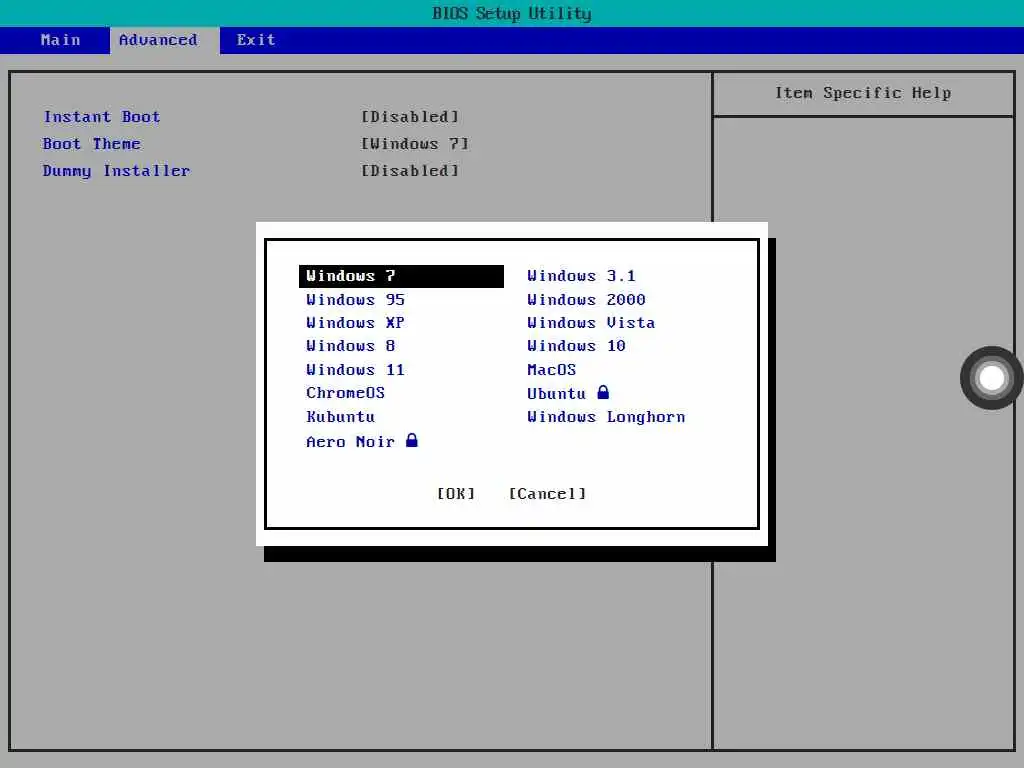Viewport: 1024px width, 768px height.
Task: Switch to the Main tab
Action: point(60,40)
